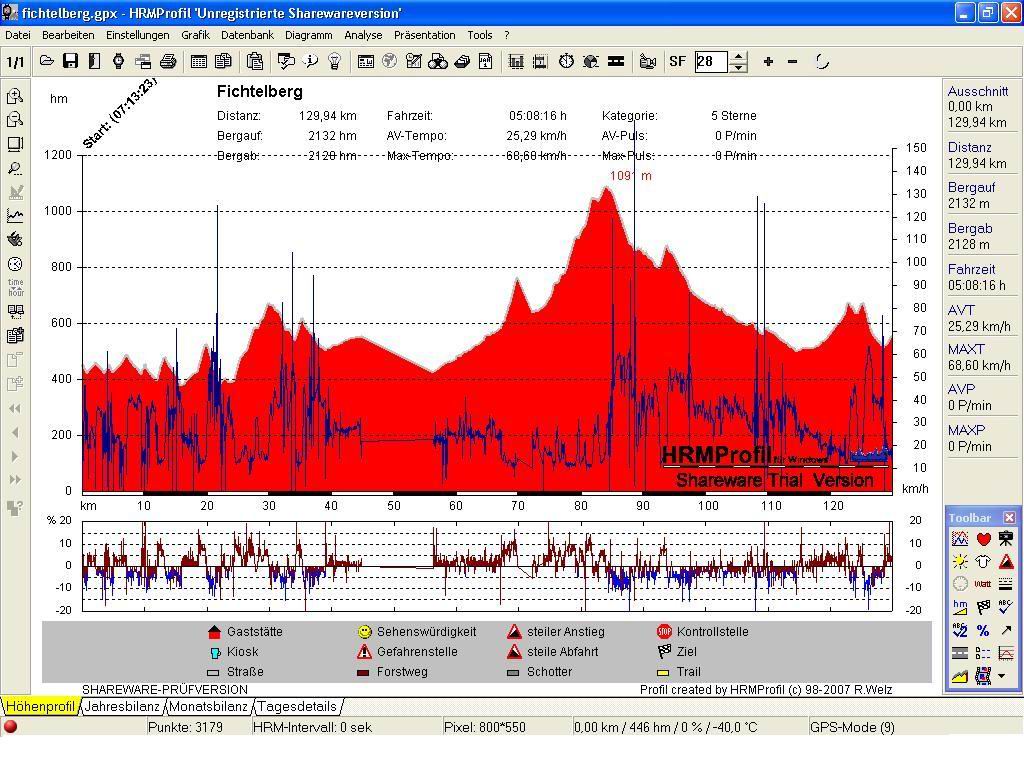Toggle the percent gradient icon in palette
1024x768 pixels.
point(983,630)
